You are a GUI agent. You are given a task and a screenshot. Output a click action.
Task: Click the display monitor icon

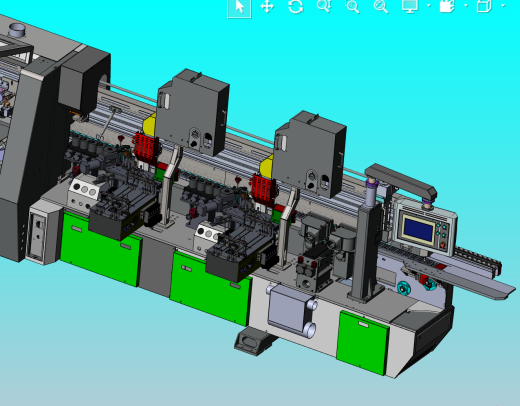point(410,6)
